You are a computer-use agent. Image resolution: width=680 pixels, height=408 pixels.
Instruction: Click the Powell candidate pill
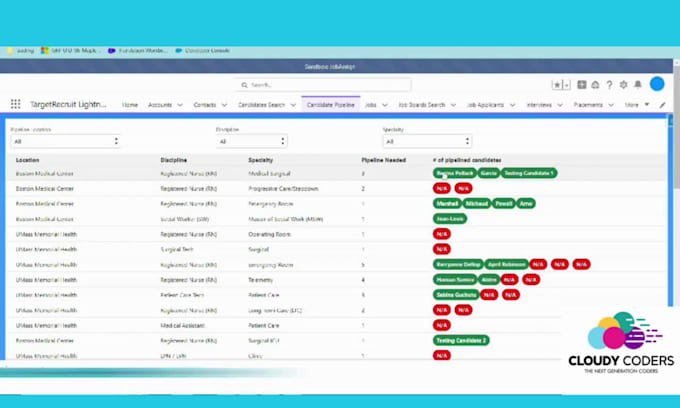pos(503,204)
